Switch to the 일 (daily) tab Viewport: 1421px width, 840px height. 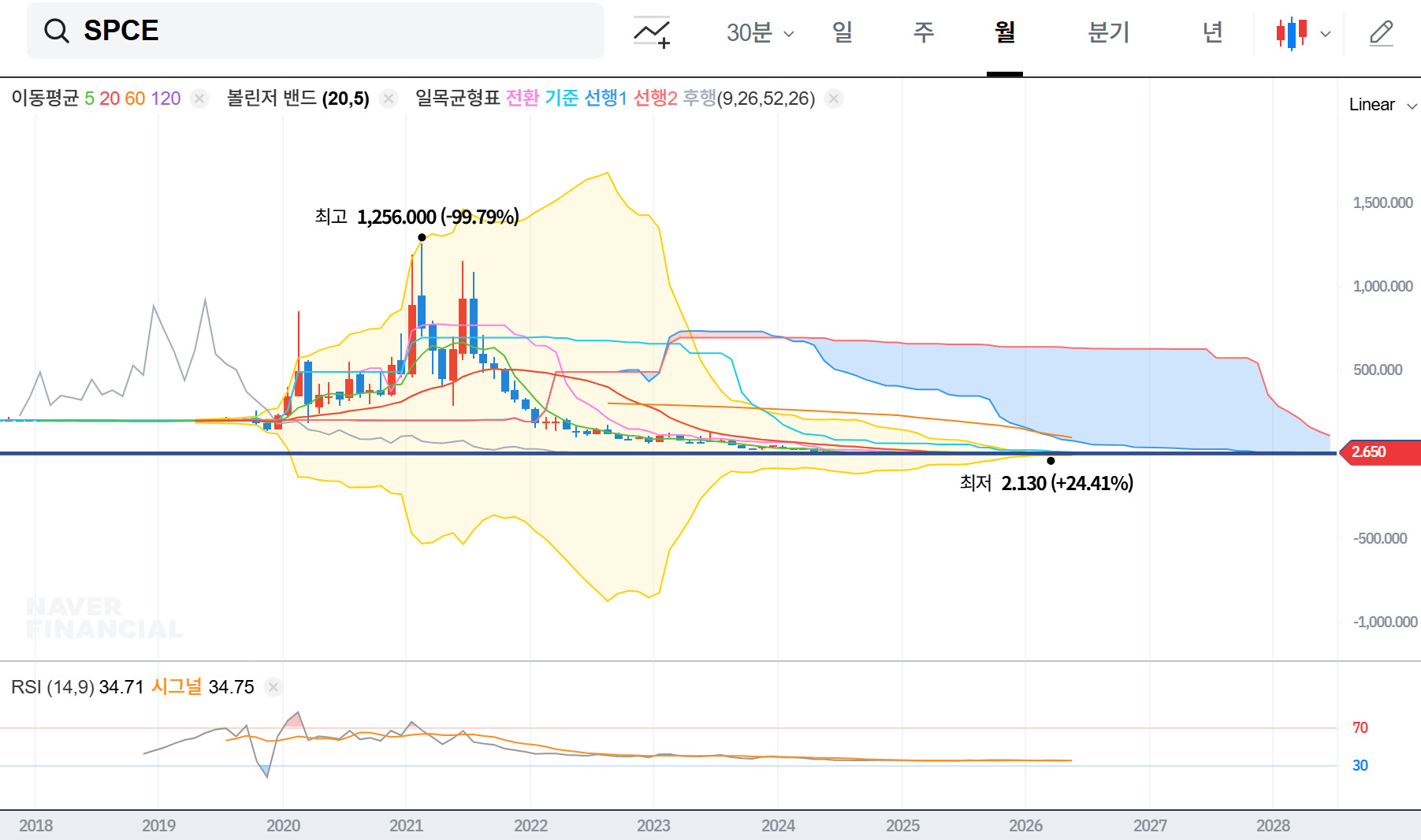843,32
